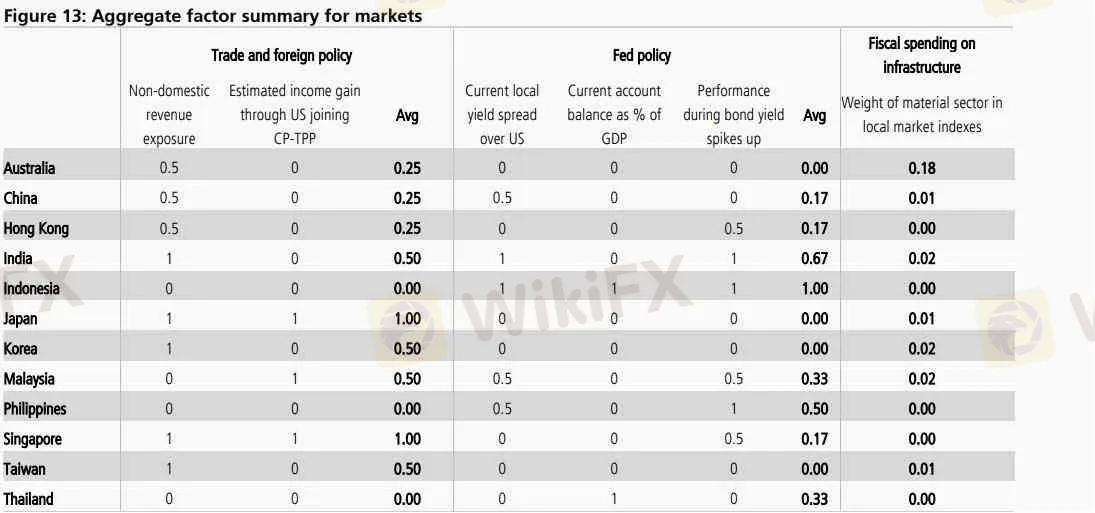Click India's Fed policy average 0.67
1095x513 pixels.
[x=814, y=259]
